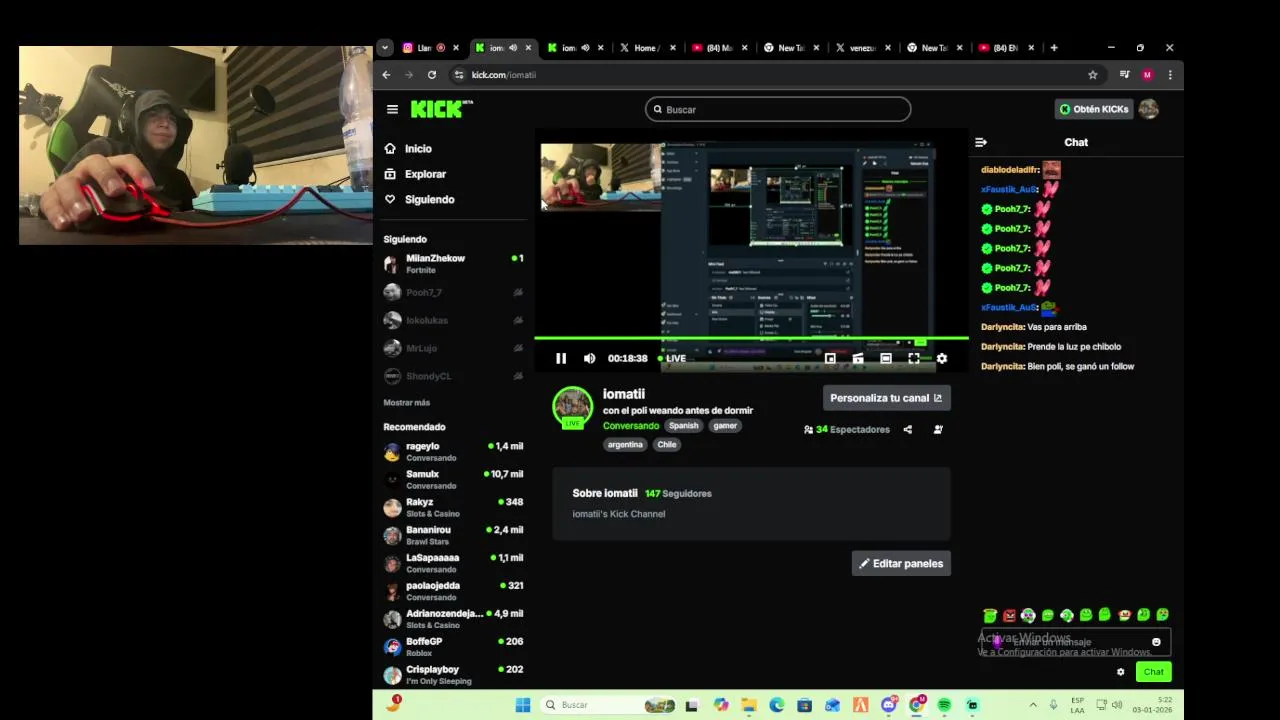
Task: Select the Chile tag
Action: (667, 444)
